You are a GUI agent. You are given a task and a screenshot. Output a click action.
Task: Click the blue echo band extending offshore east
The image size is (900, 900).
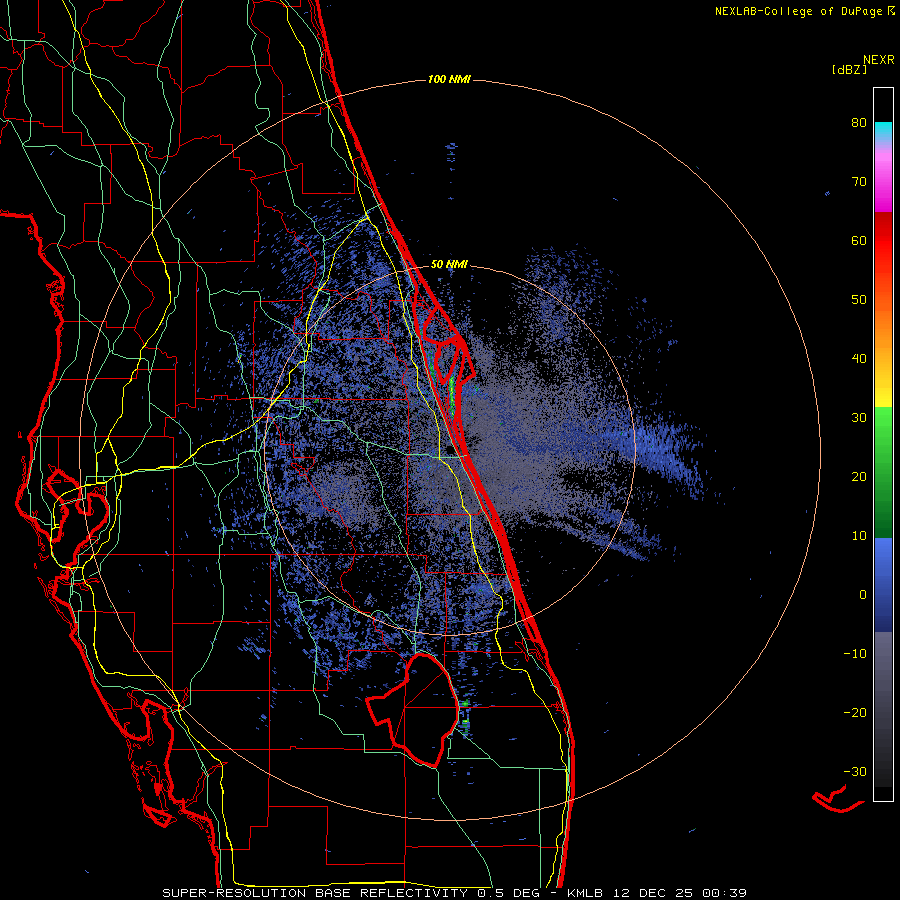(654, 451)
